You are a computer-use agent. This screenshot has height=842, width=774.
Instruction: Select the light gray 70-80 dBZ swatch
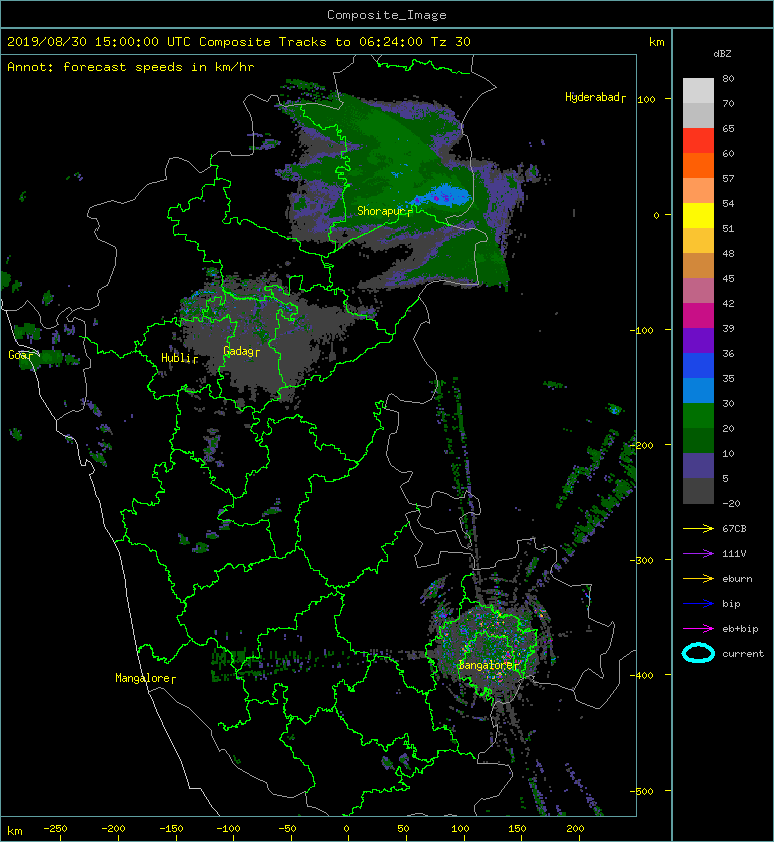tap(698, 91)
